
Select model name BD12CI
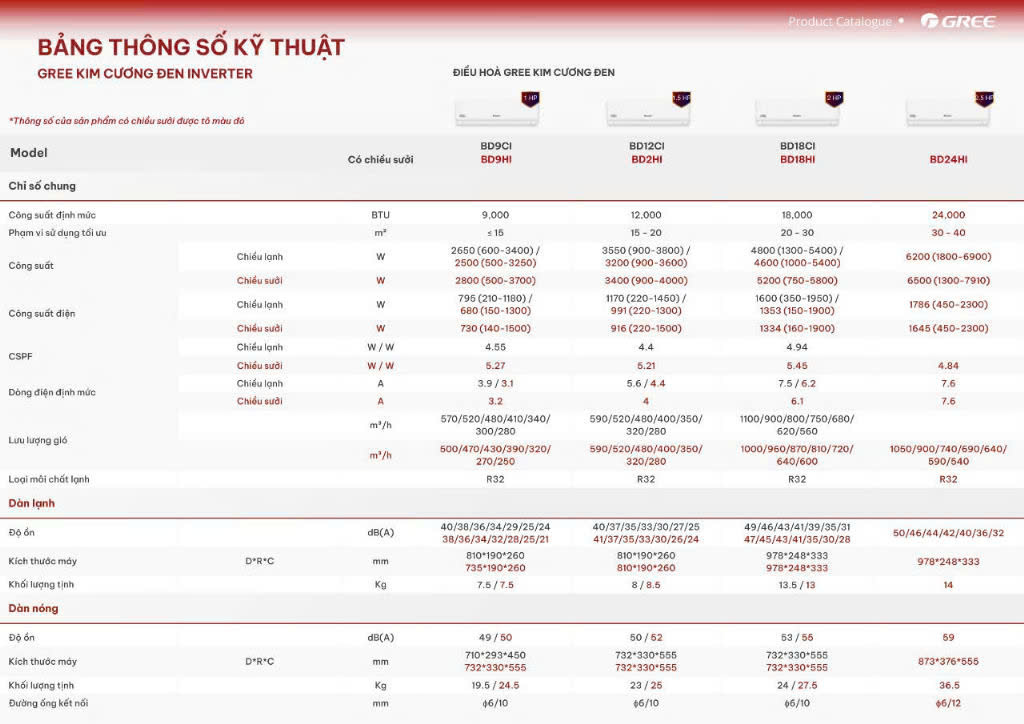(x=647, y=146)
